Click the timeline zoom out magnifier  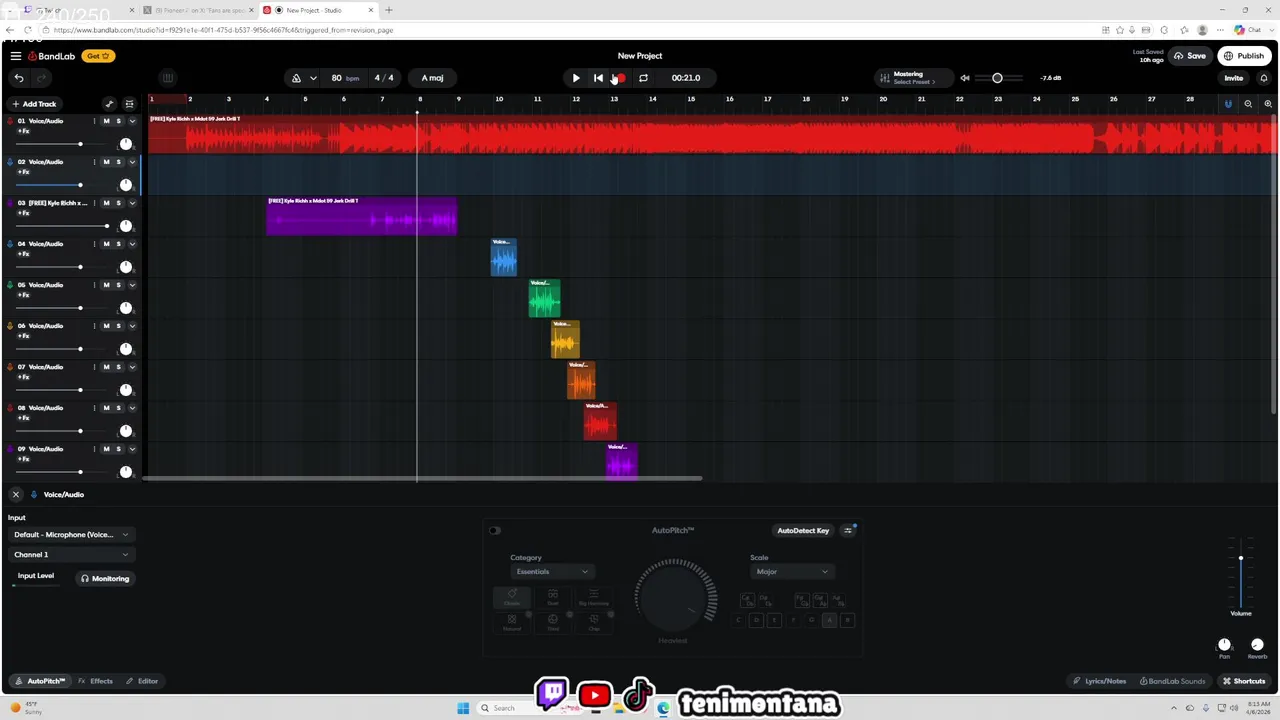pyautogui.click(x=1248, y=104)
